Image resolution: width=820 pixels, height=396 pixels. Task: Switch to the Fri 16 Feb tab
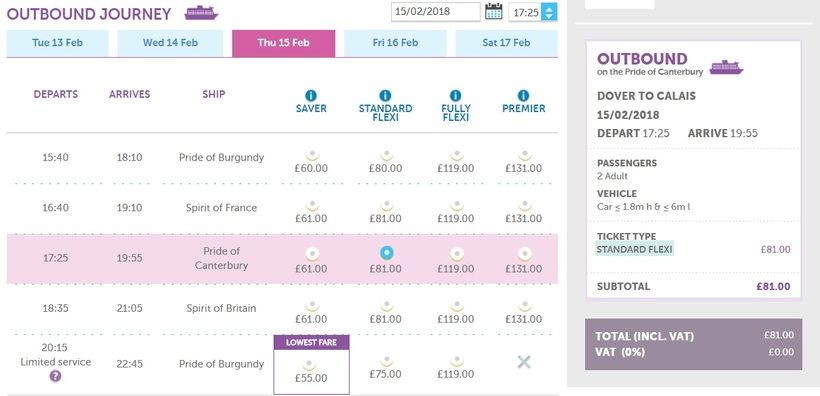[x=395, y=43]
